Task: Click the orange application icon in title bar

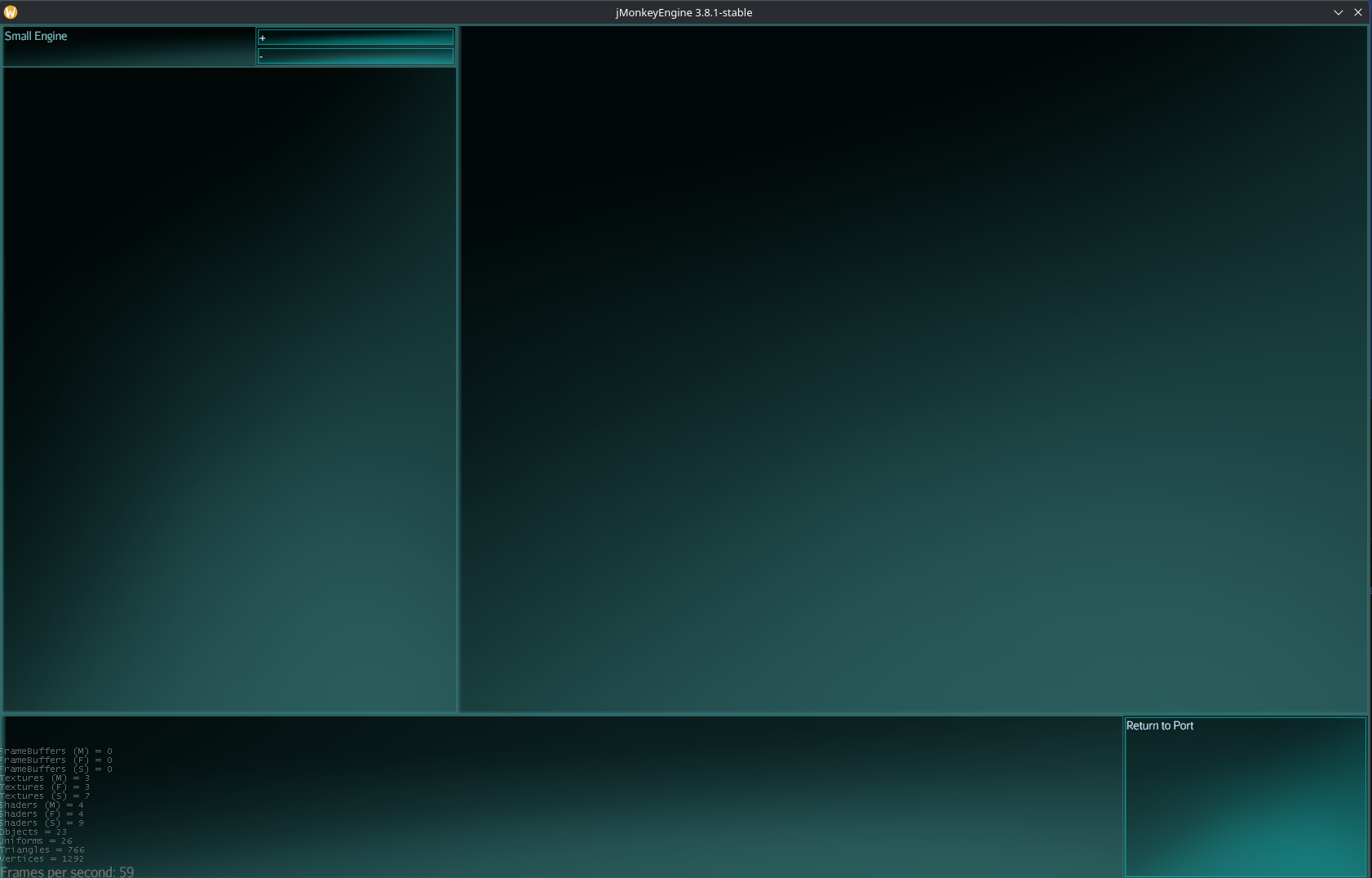Action: 11,12
